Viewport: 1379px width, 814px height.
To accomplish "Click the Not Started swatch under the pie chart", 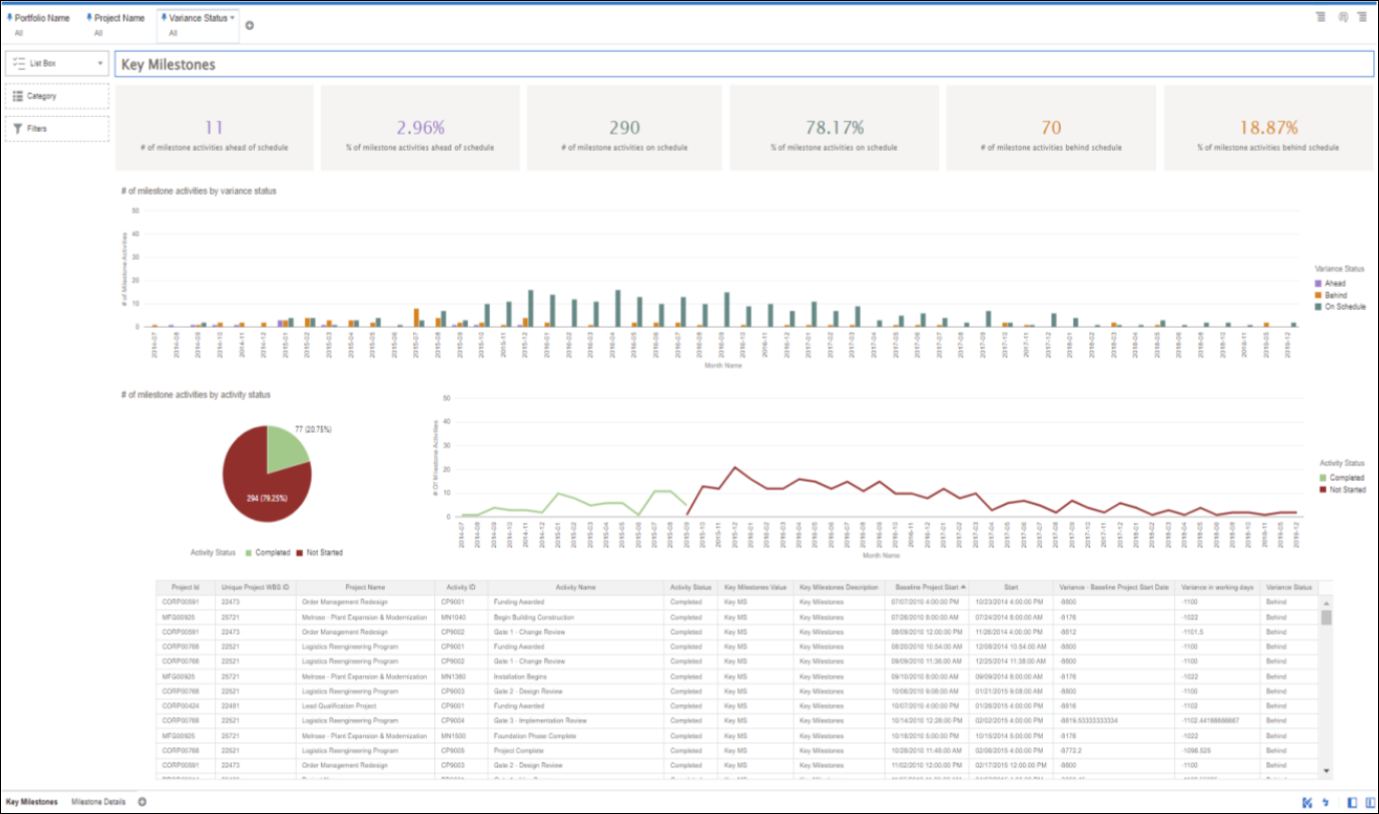I will pos(299,552).
